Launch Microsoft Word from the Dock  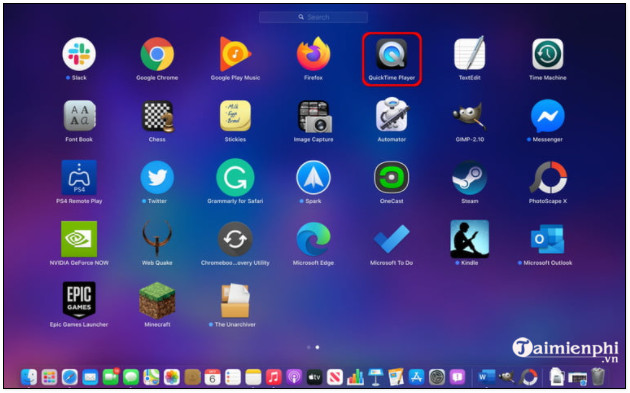tap(487, 377)
